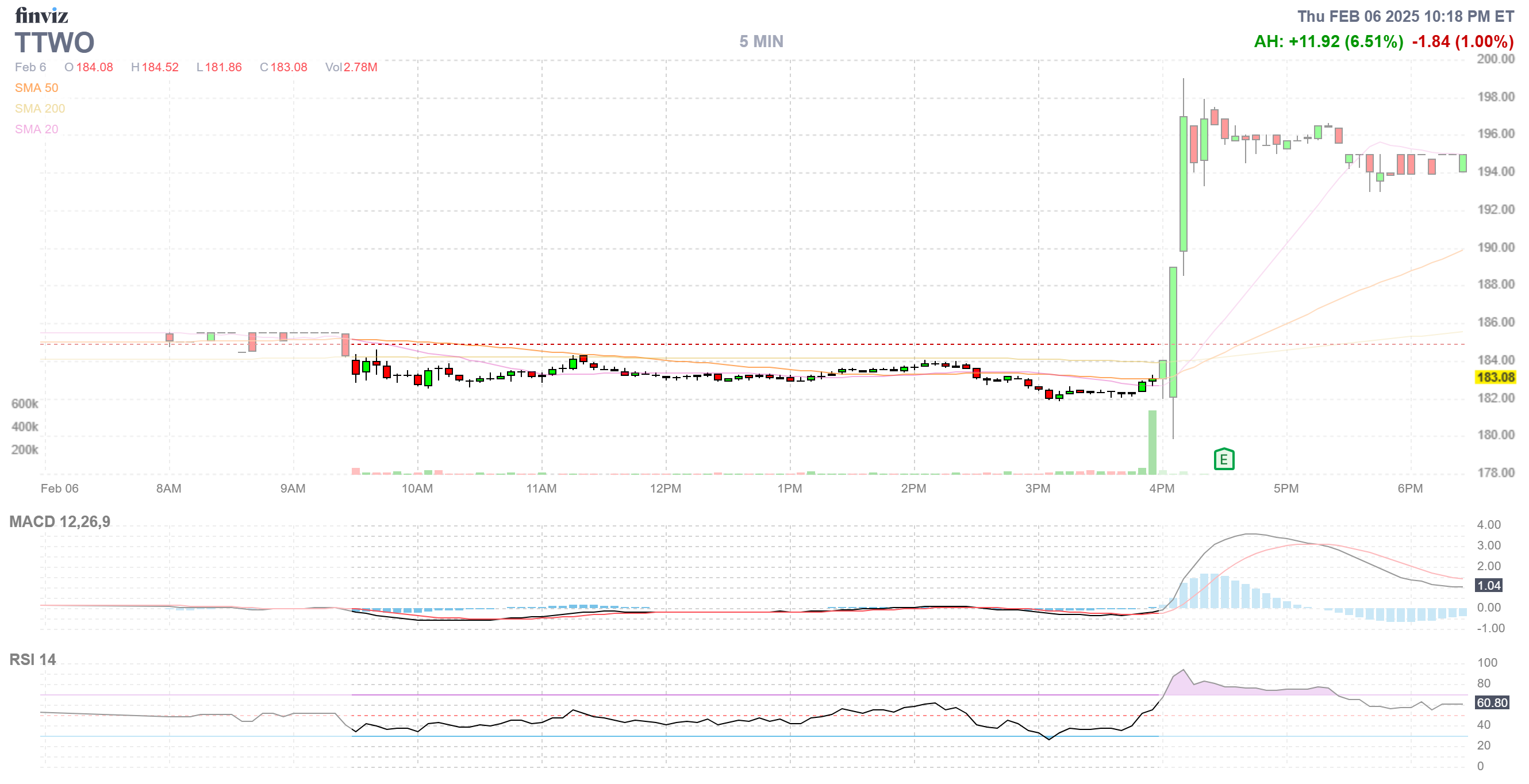Click the TTWO ticker symbol
Image resolution: width=1529 pixels, height=784 pixels.
click(x=55, y=43)
